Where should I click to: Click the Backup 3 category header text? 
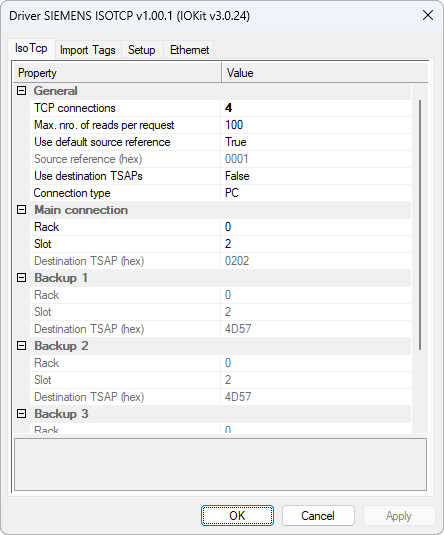click(61, 414)
